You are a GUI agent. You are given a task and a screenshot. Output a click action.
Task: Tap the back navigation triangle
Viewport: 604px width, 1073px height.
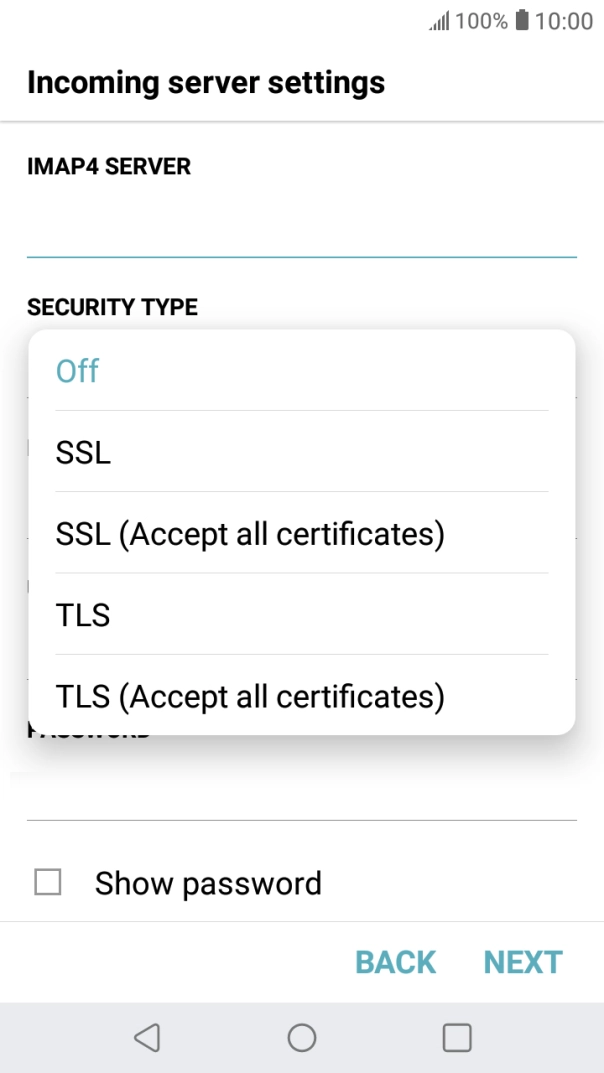pos(148,1037)
